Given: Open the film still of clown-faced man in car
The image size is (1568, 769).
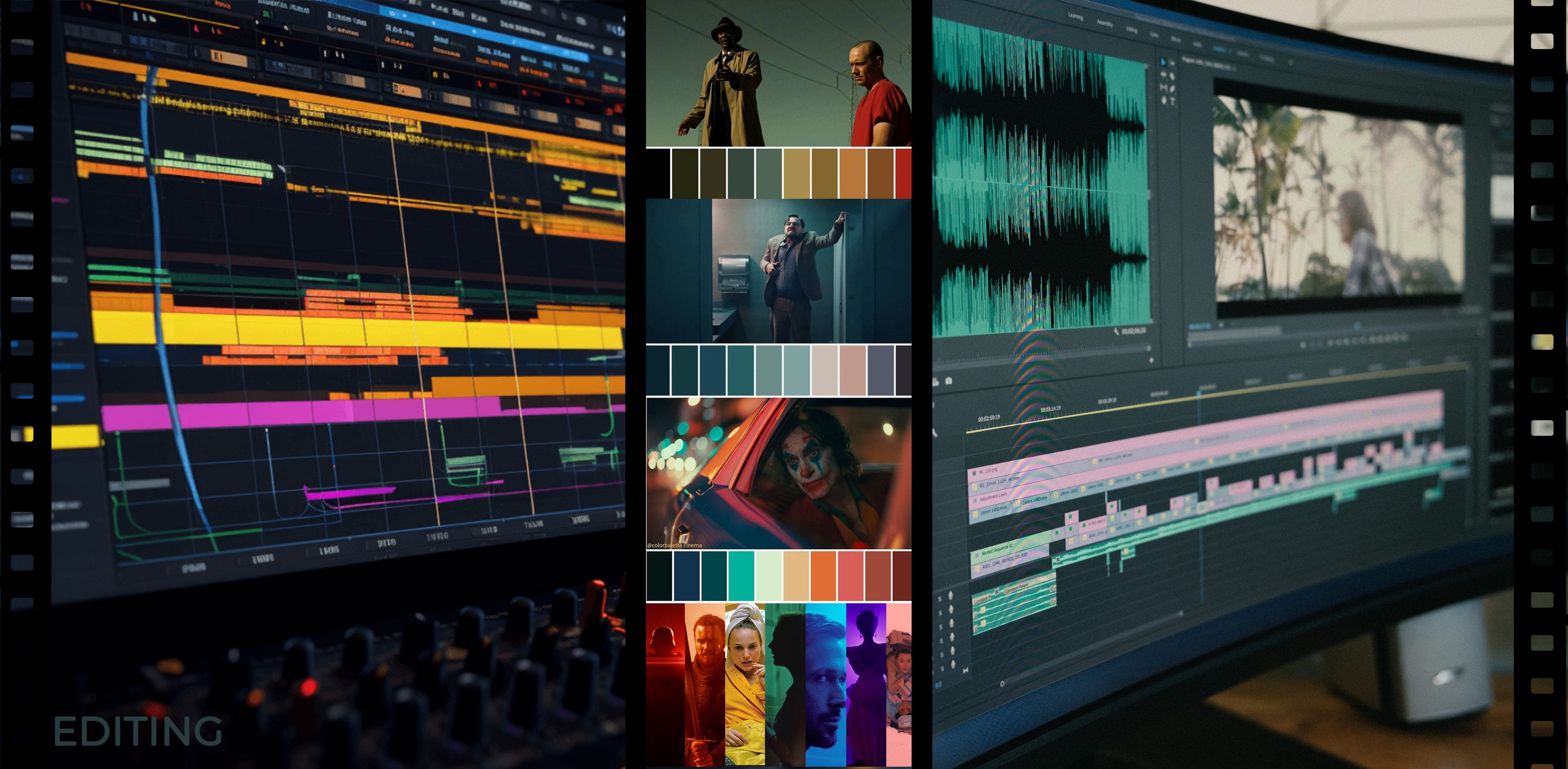Looking at the screenshot, I should (x=779, y=474).
